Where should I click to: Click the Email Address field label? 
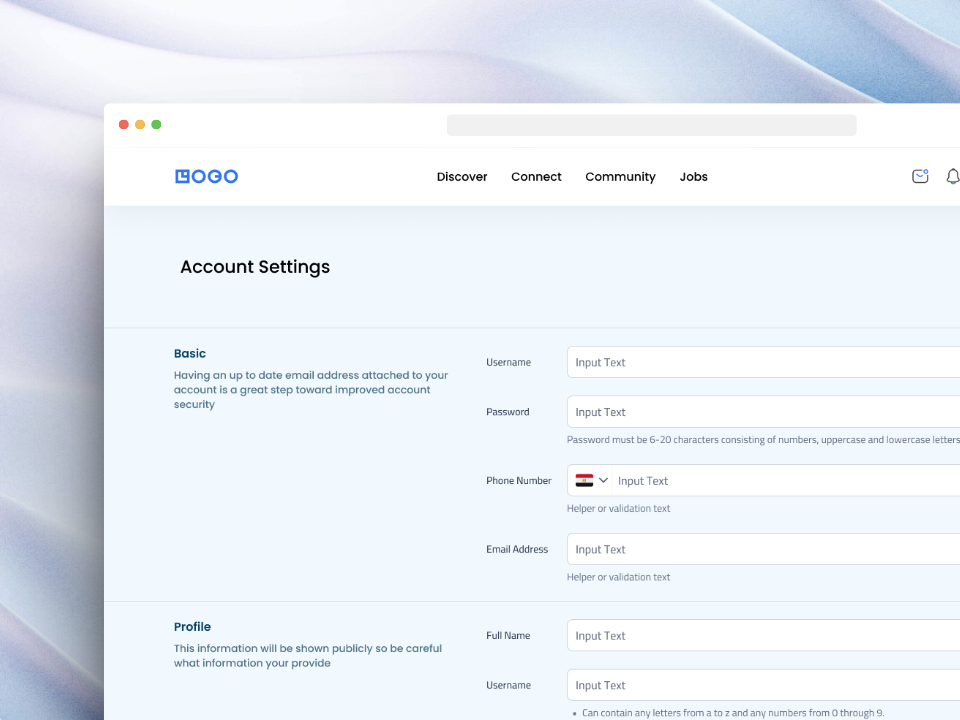click(x=517, y=549)
